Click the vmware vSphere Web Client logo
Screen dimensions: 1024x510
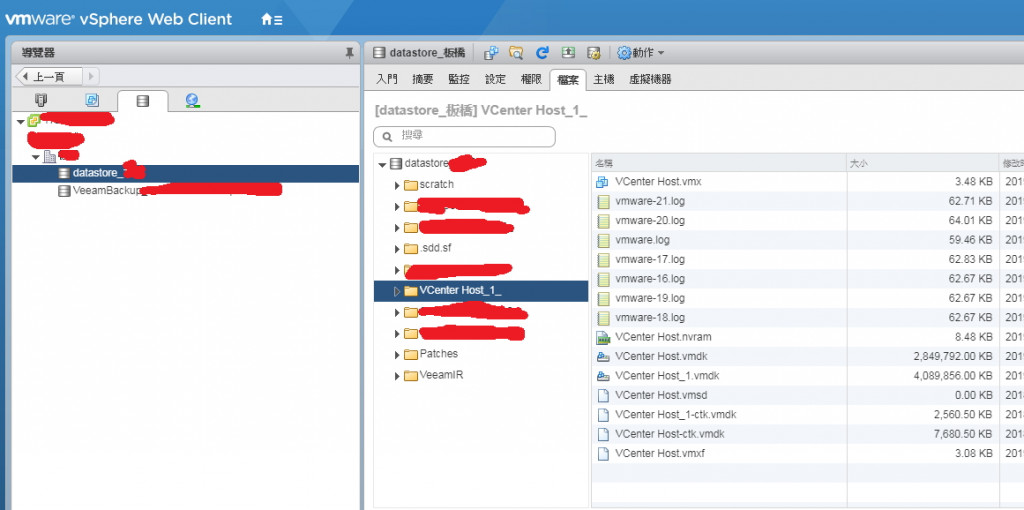[119, 19]
